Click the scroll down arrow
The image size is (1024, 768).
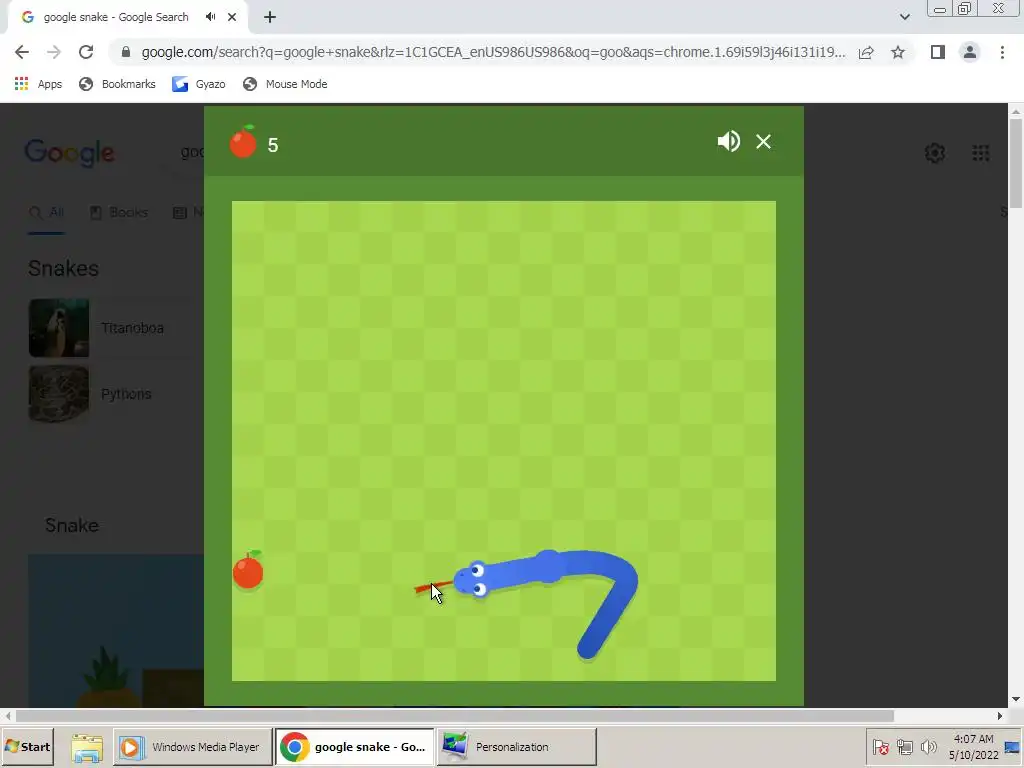(x=1016, y=699)
